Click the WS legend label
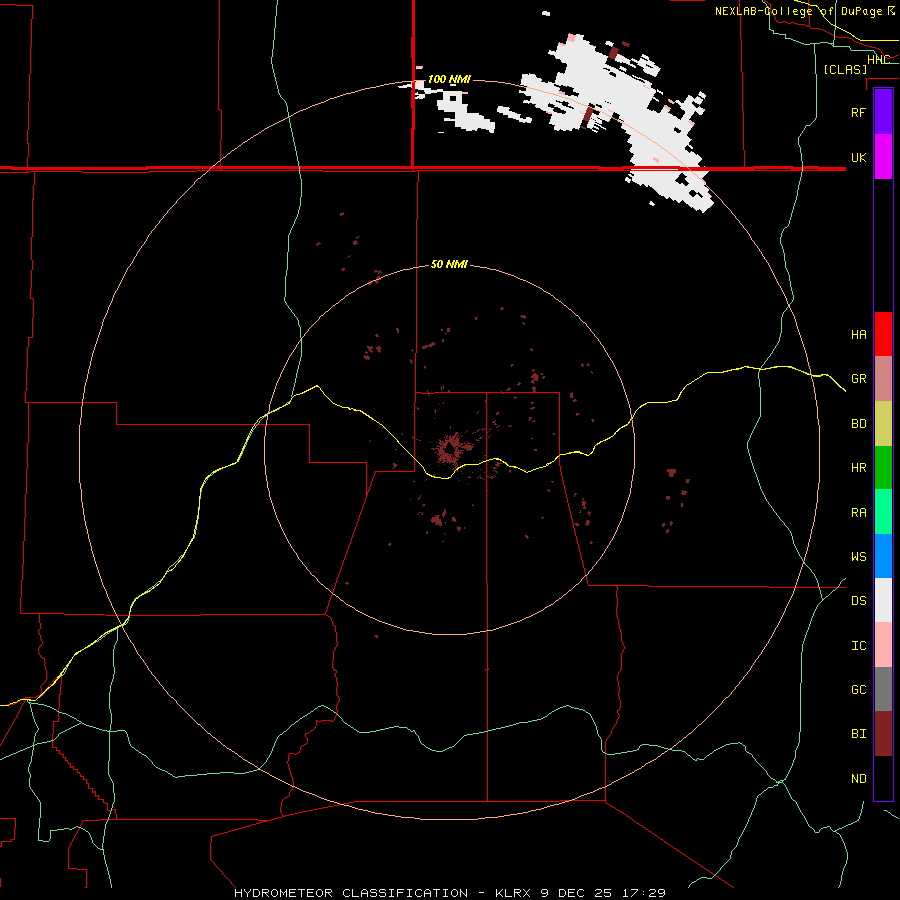The height and width of the screenshot is (900, 900). click(858, 556)
